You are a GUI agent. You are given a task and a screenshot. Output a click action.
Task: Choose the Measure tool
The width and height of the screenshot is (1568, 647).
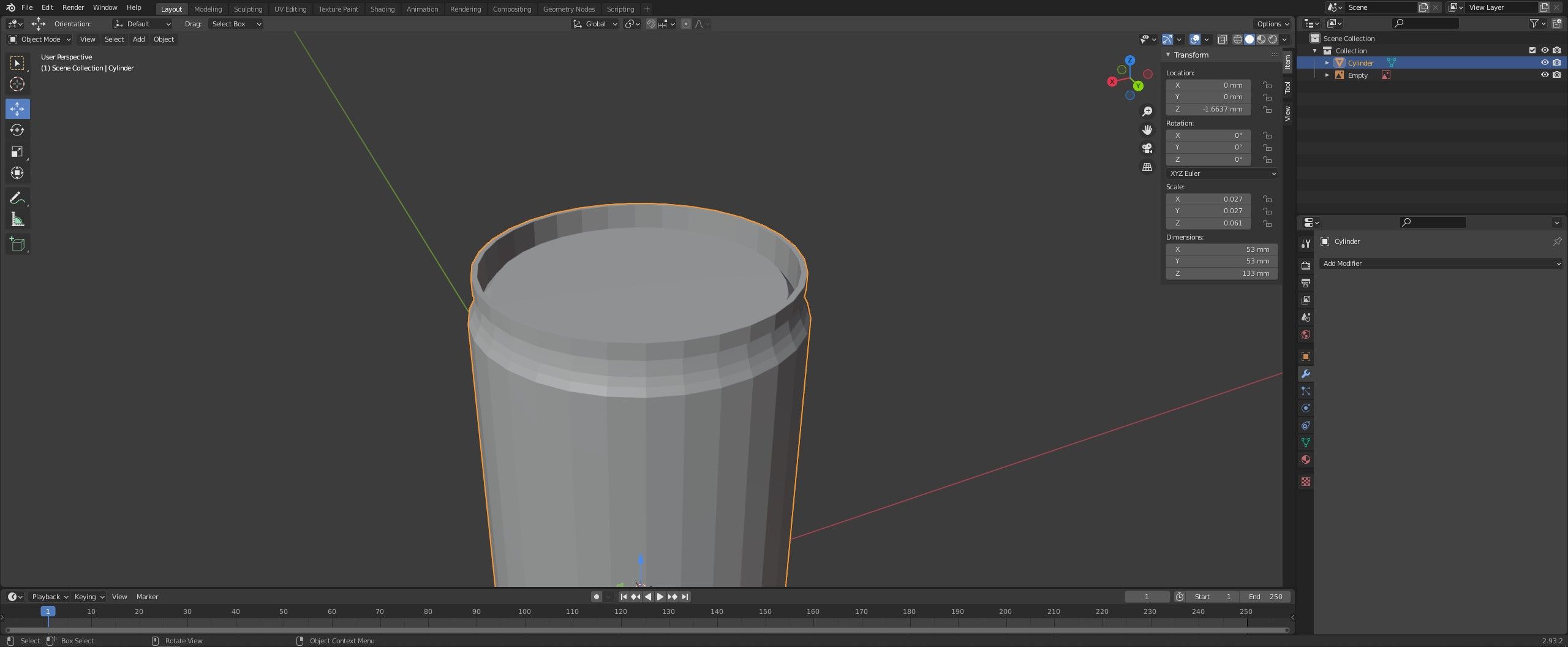[x=17, y=219]
